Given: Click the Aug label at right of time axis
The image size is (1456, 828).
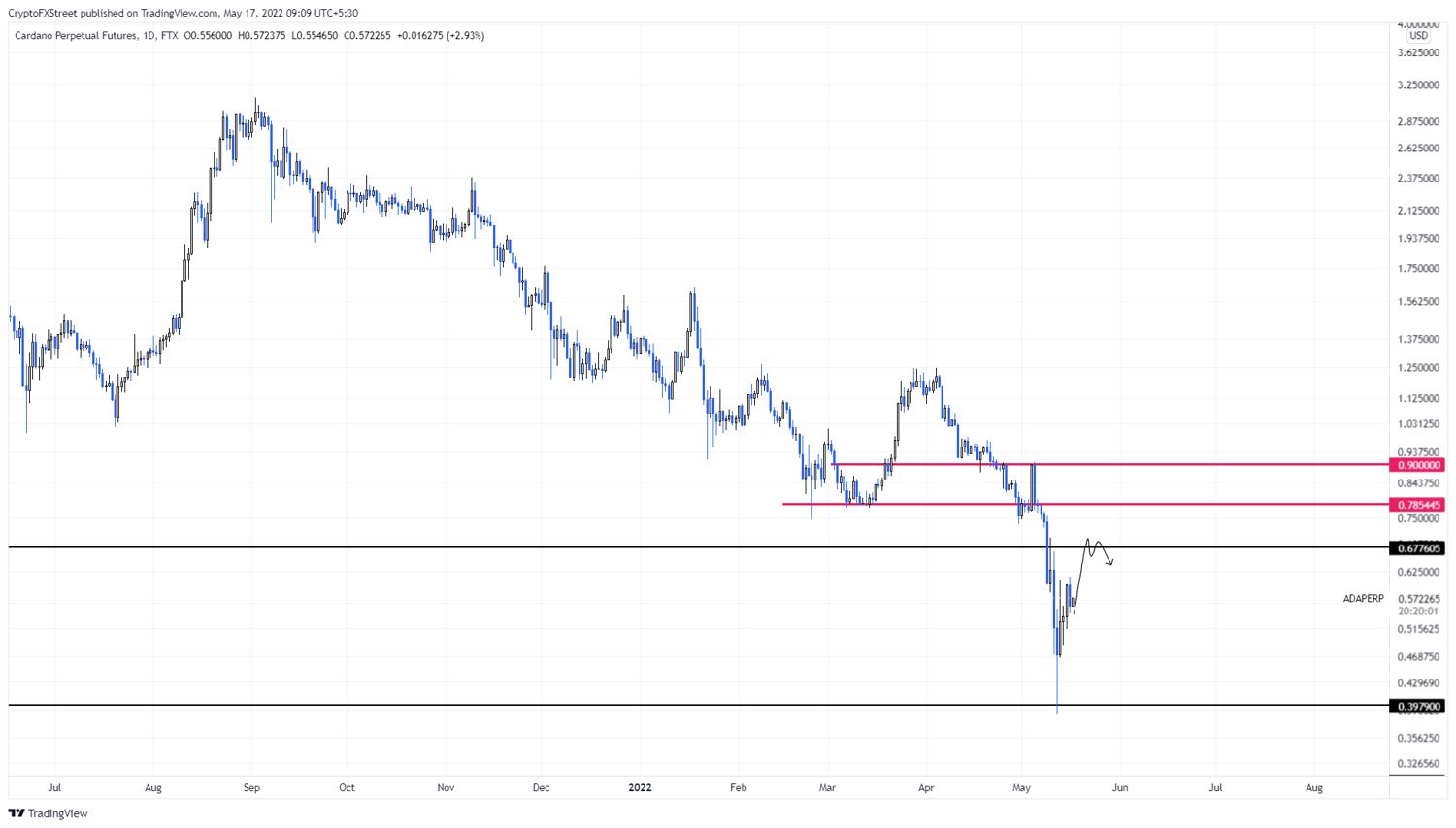Looking at the screenshot, I should point(1313,787).
